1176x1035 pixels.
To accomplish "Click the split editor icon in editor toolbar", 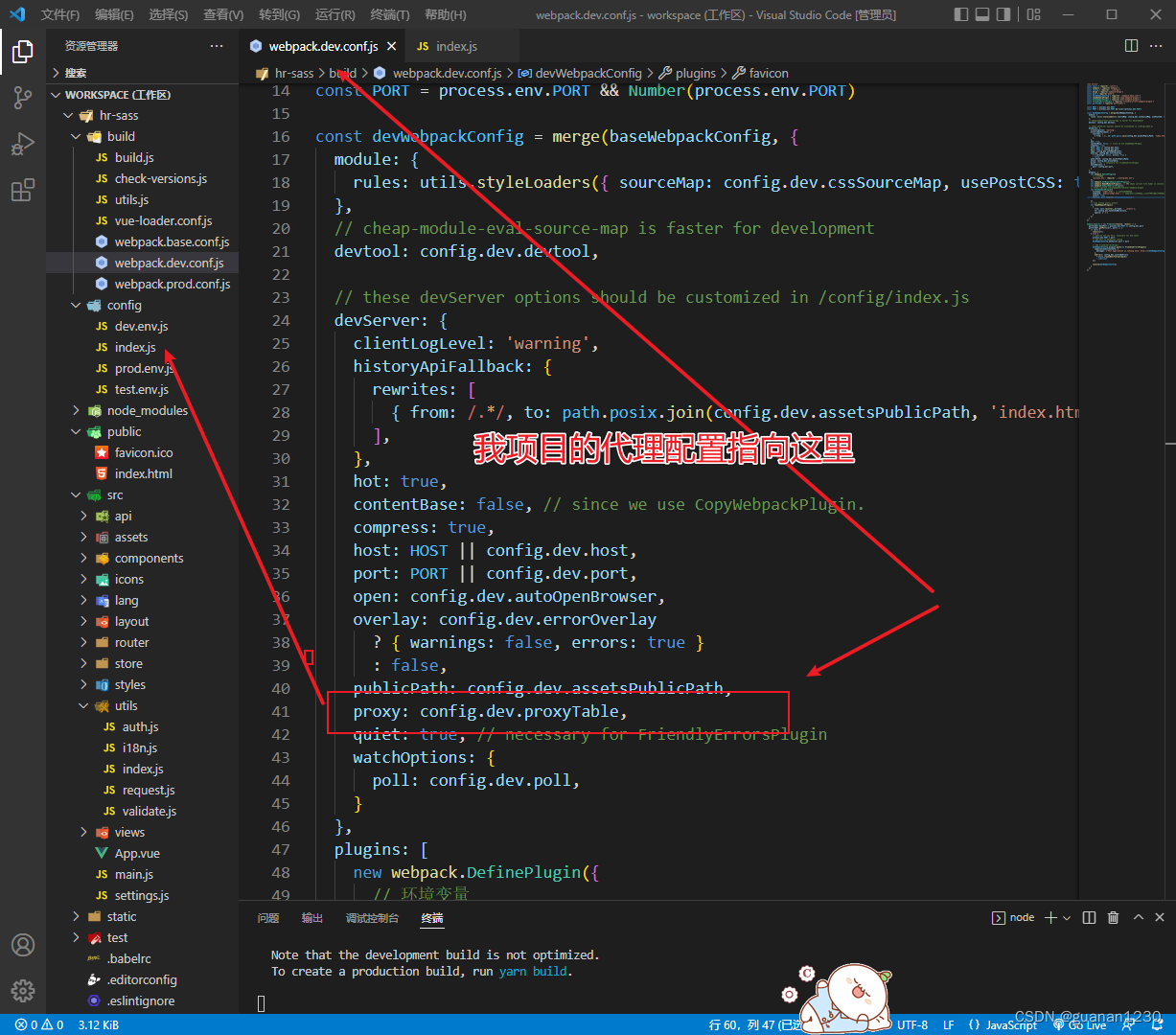I will click(1131, 45).
